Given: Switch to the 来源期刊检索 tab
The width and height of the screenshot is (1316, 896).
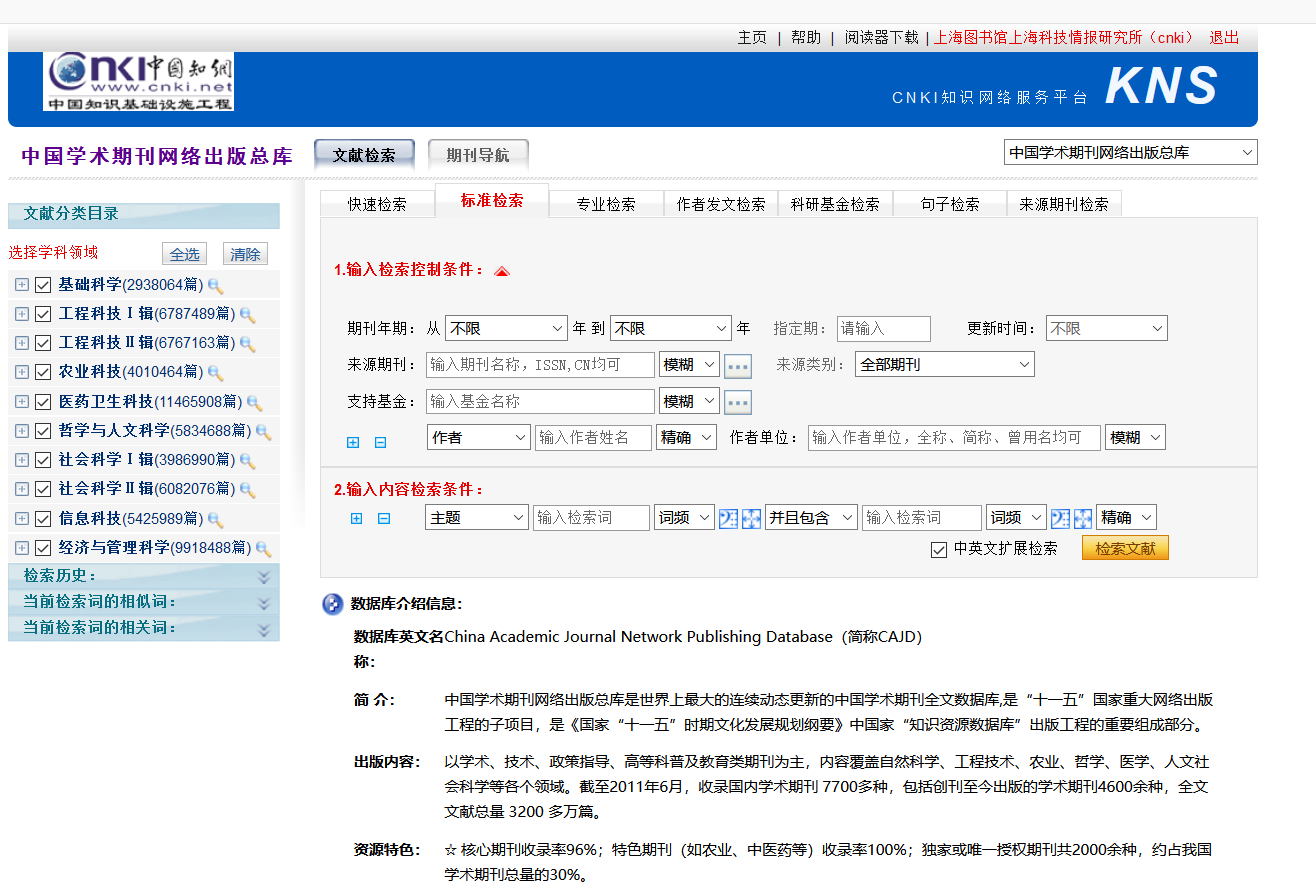Looking at the screenshot, I should (x=1064, y=204).
